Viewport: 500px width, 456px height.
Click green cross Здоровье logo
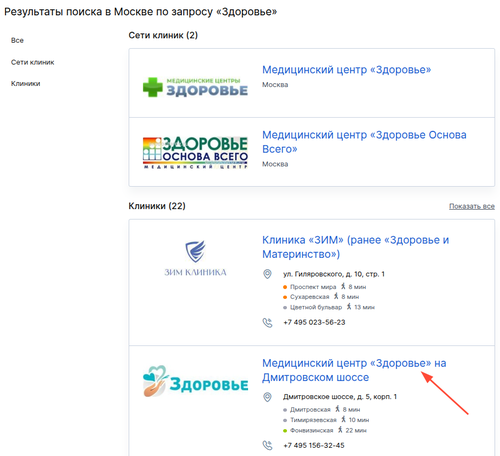(x=195, y=87)
